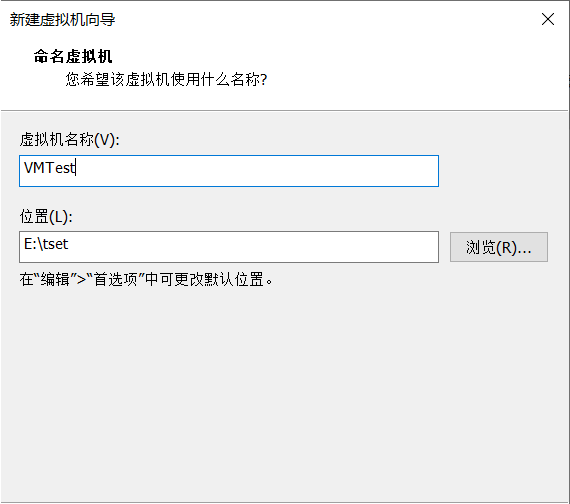This screenshot has height=504, width=570.
Task: Click the blank right side of the location field
Action: [x=327, y=247]
